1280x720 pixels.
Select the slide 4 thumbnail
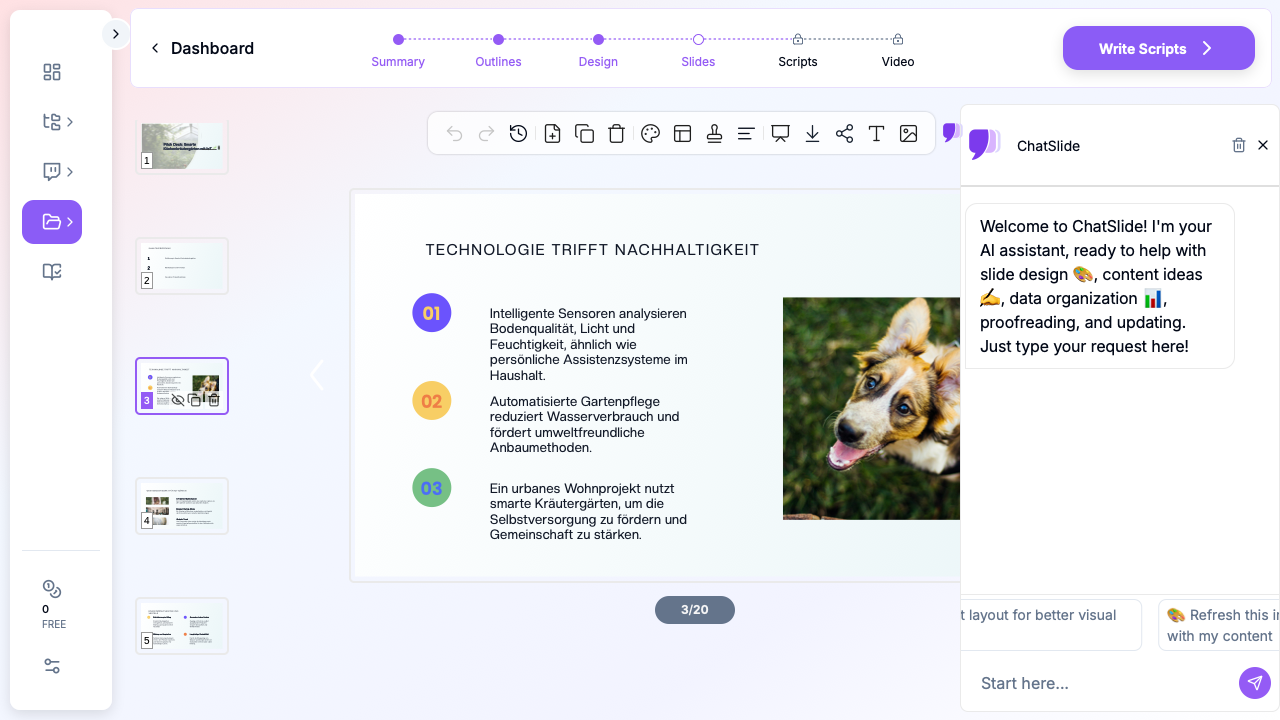pyautogui.click(x=182, y=506)
